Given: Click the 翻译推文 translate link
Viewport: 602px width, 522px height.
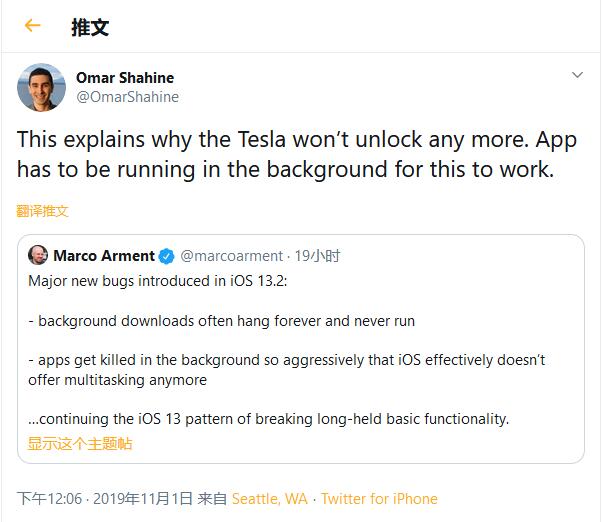Looking at the screenshot, I should pyautogui.click(x=43, y=211).
